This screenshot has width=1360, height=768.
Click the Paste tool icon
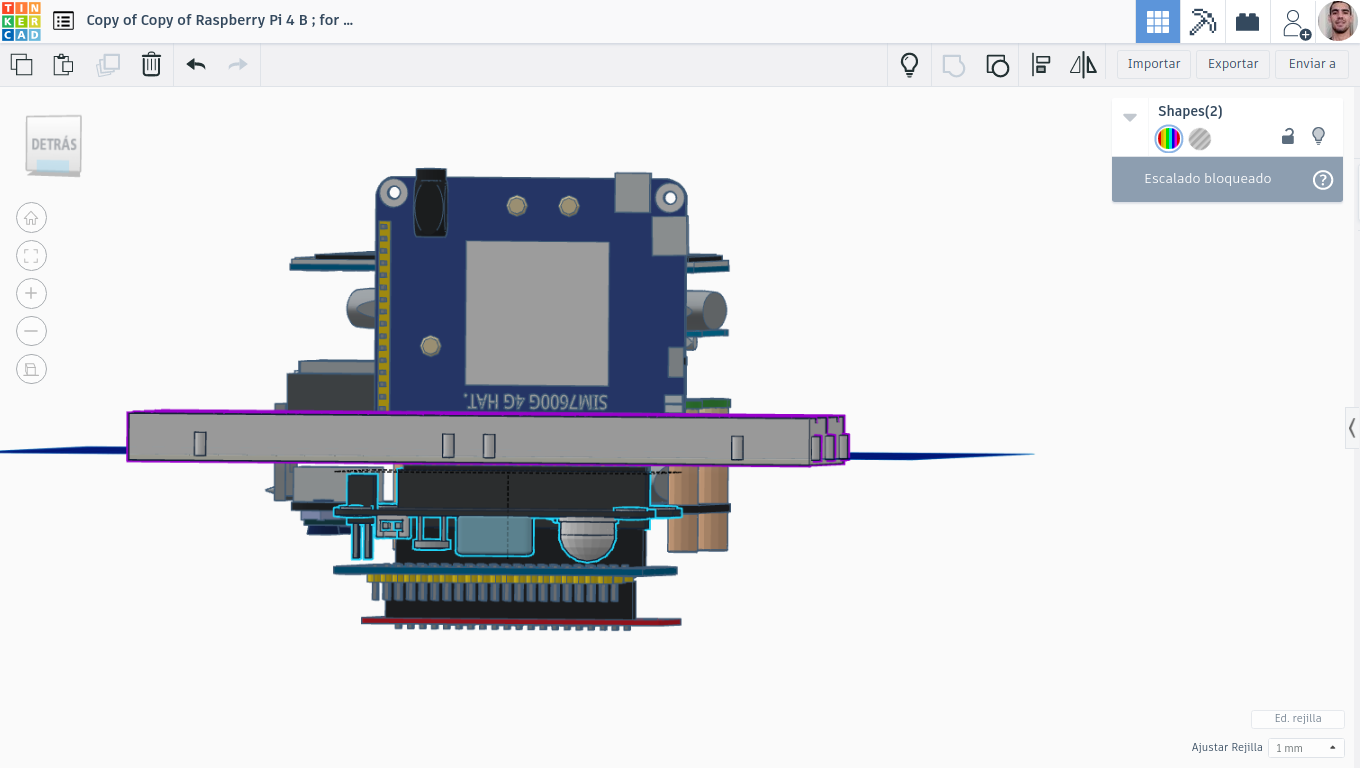tap(63, 65)
